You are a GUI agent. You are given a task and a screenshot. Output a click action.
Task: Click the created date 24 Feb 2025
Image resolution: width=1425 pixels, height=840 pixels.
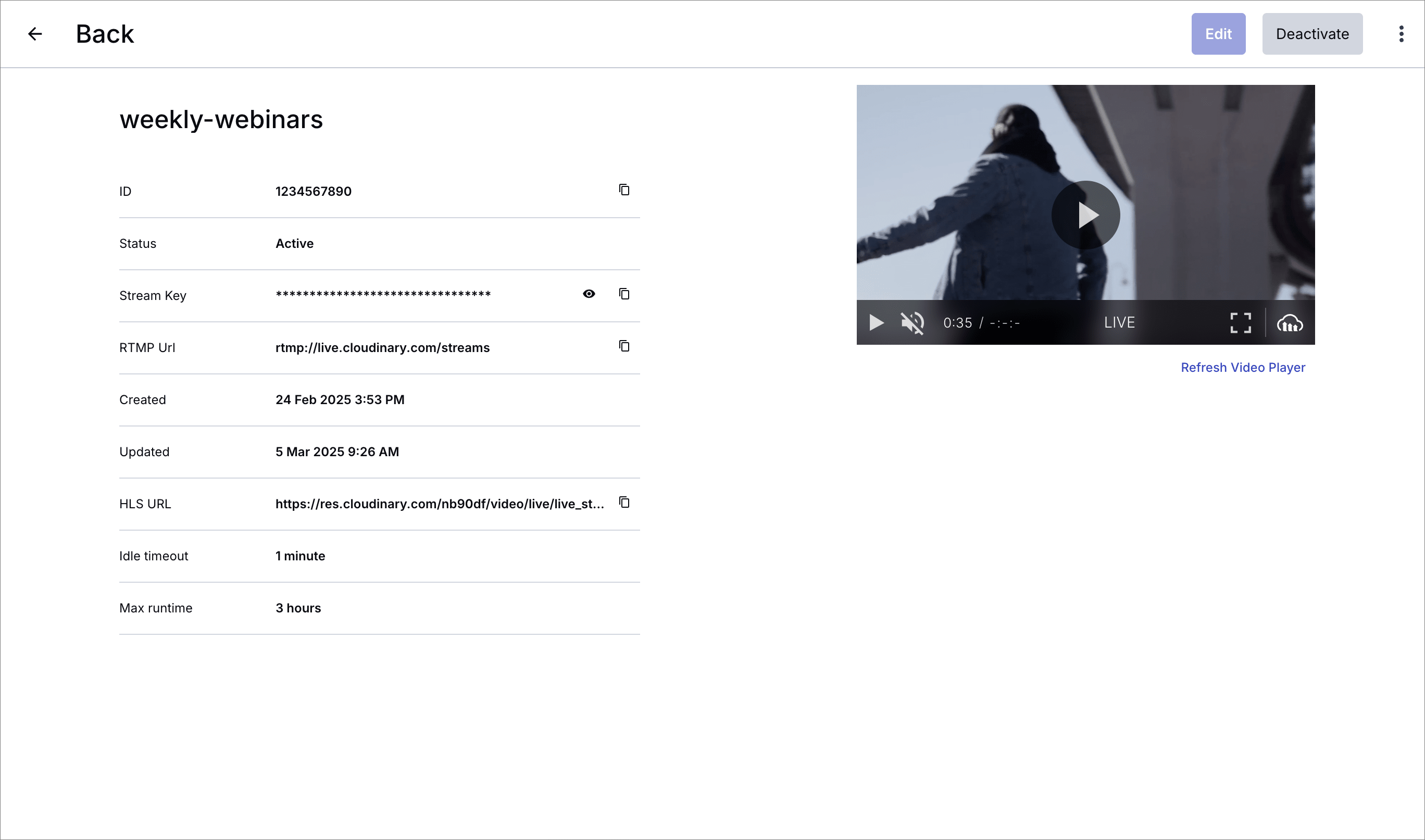pos(340,399)
